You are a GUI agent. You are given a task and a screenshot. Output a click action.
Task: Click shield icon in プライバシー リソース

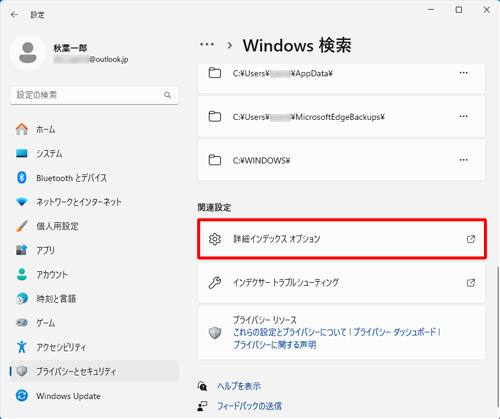215,332
